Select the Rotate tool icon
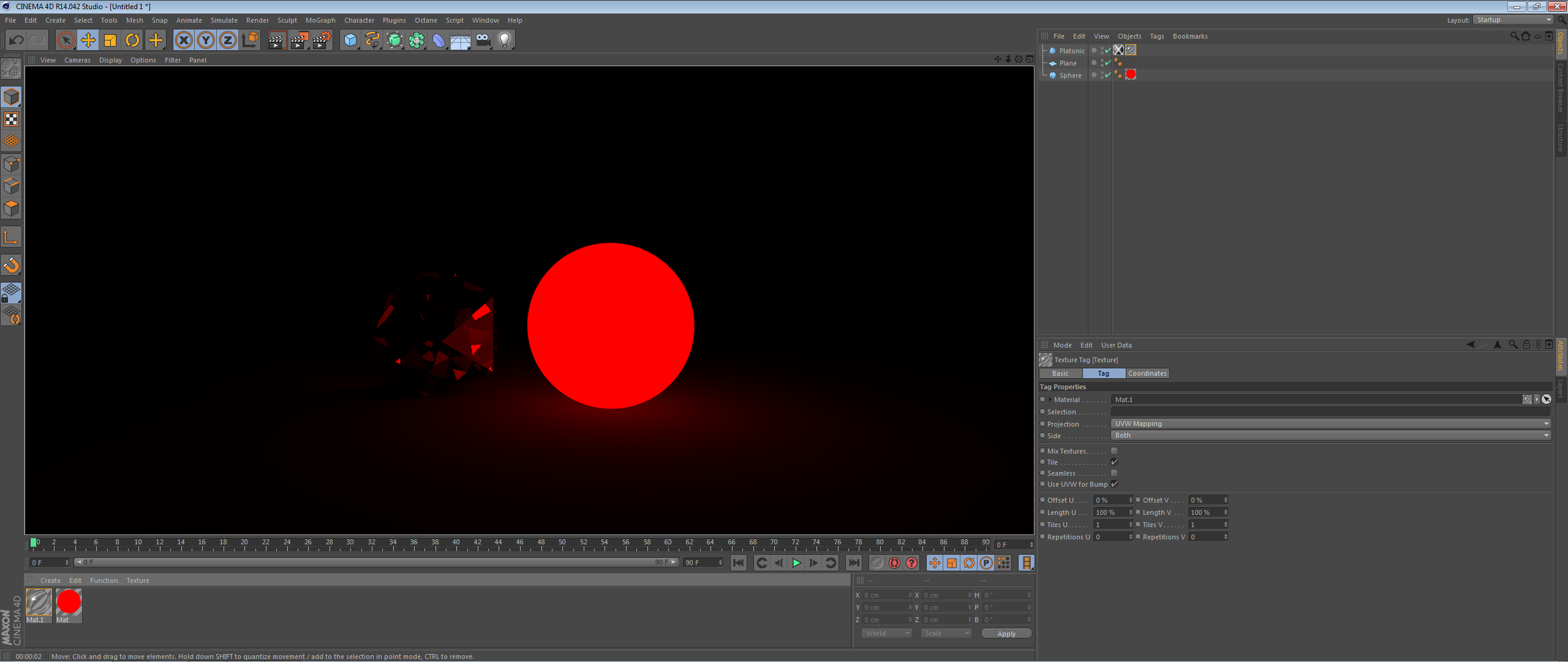The image size is (1568, 662). point(132,40)
